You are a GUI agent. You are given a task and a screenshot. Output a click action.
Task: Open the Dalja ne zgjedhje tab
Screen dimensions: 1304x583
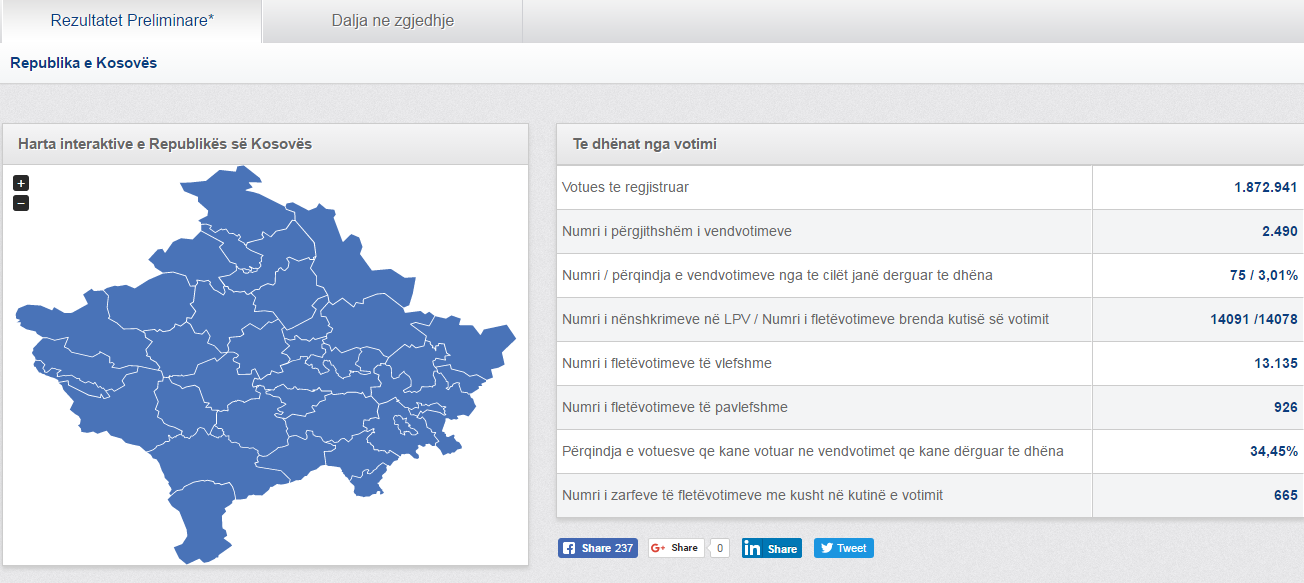(393, 20)
